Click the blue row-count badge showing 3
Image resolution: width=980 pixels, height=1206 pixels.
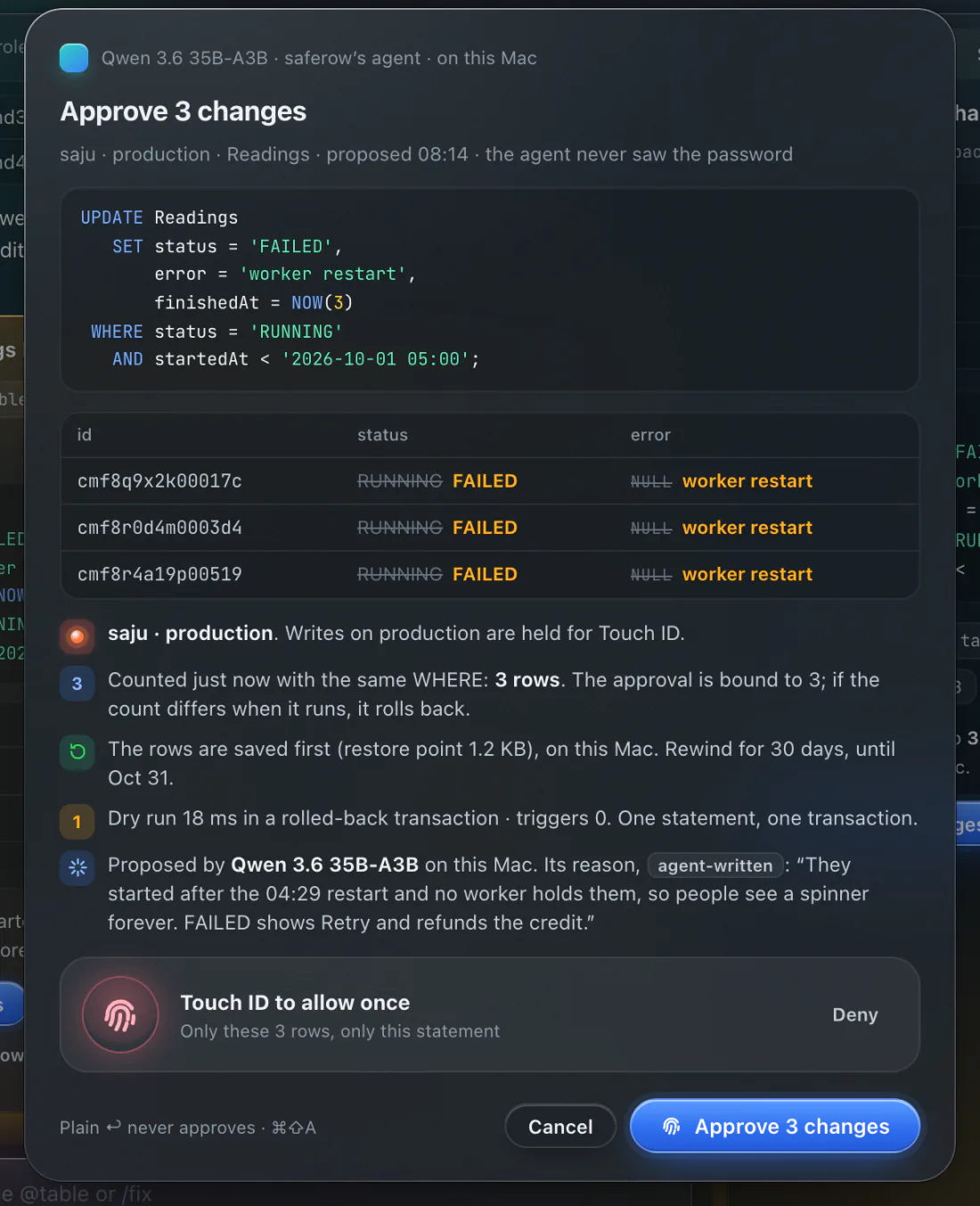click(77, 684)
